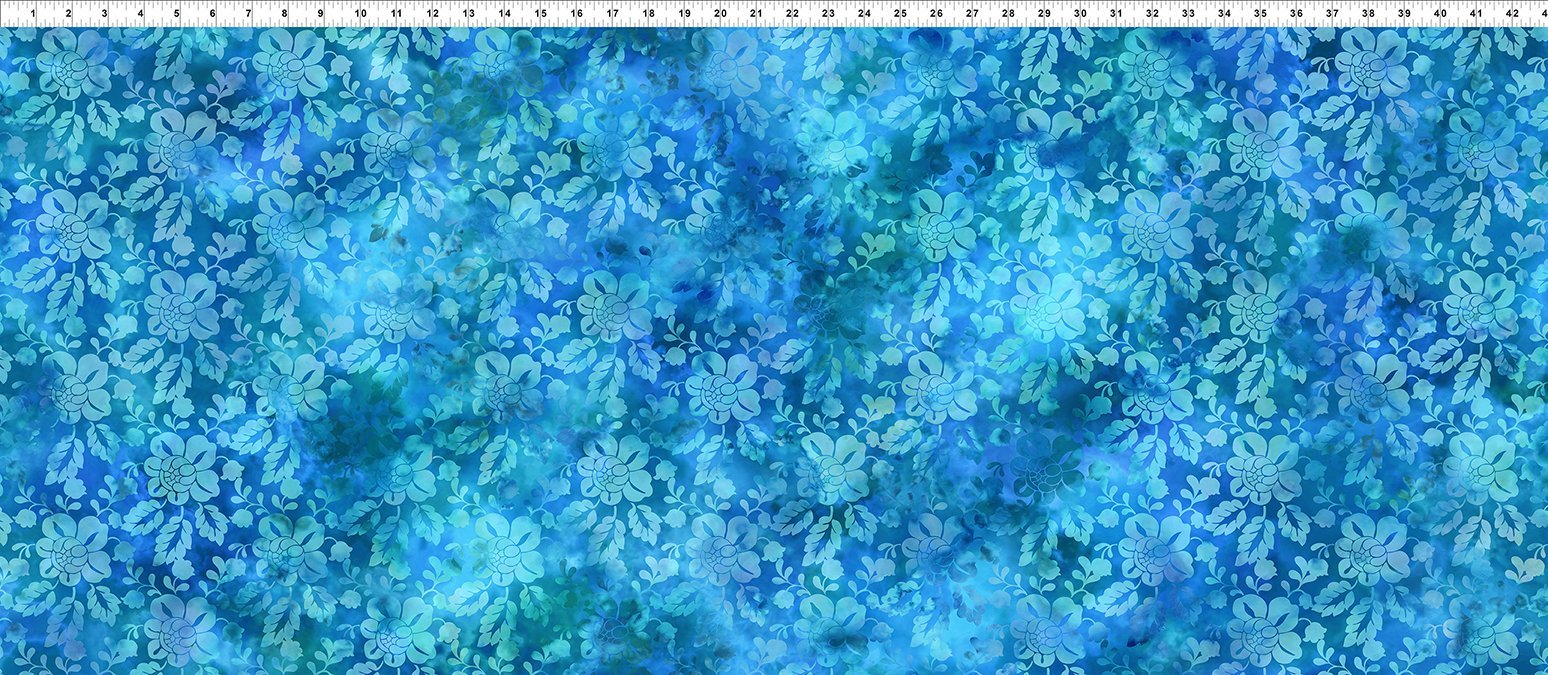Pick the ruler mark labeled 33
This screenshot has width=1548, height=675.
click(x=1188, y=14)
